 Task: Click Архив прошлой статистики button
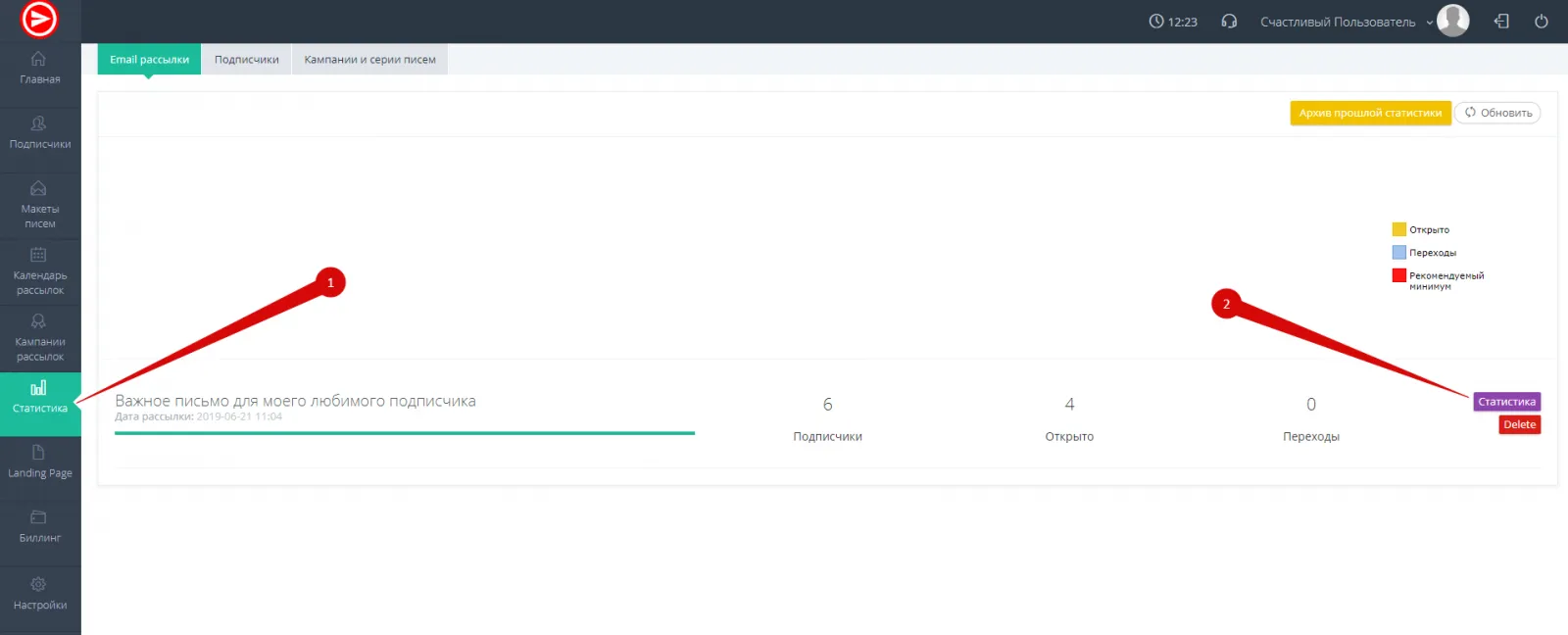(x=1370, y=113)
